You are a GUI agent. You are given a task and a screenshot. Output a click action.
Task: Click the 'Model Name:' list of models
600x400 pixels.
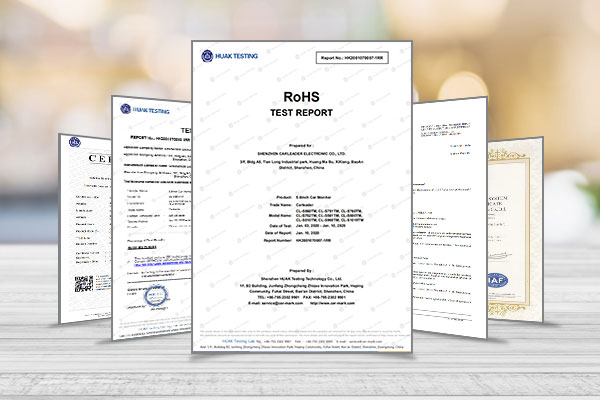tap(316, 216)
